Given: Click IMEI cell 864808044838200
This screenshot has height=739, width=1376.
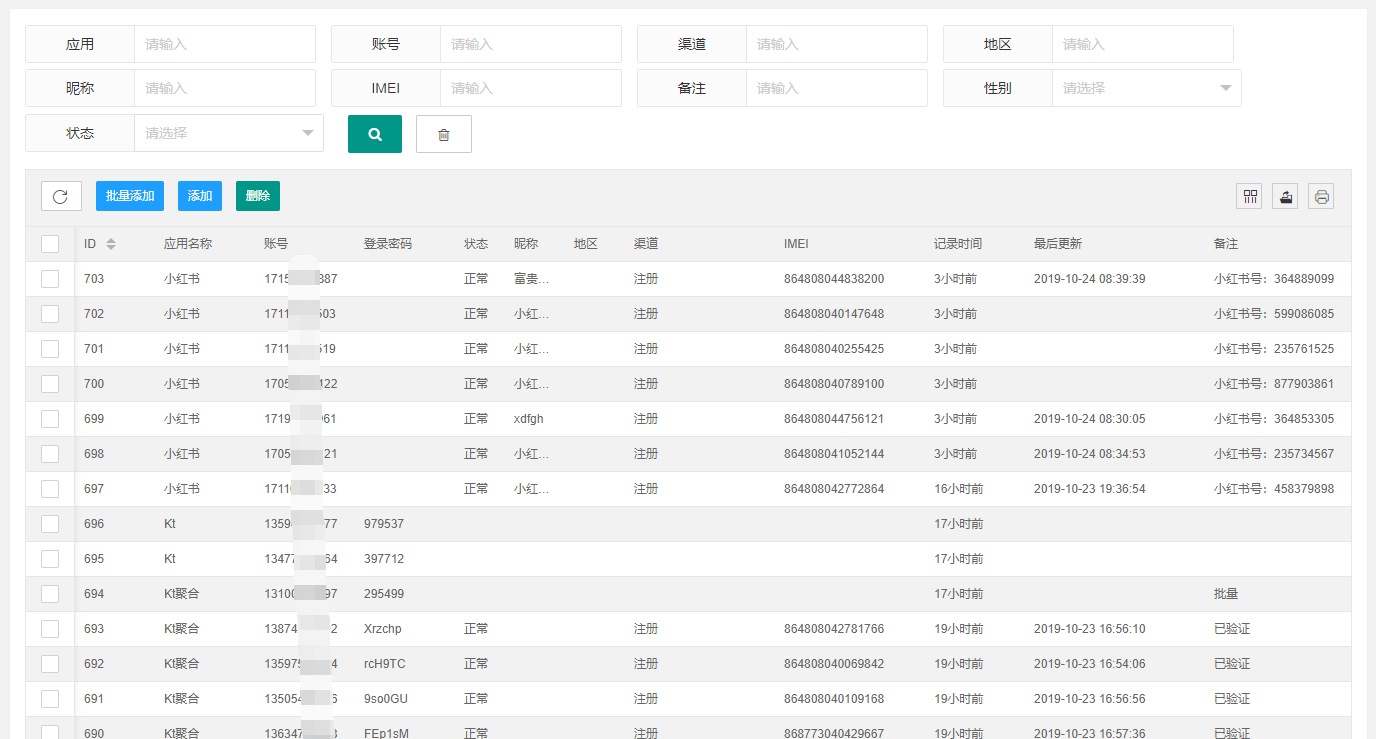Looking at the screenshot, I should point(834,279).
